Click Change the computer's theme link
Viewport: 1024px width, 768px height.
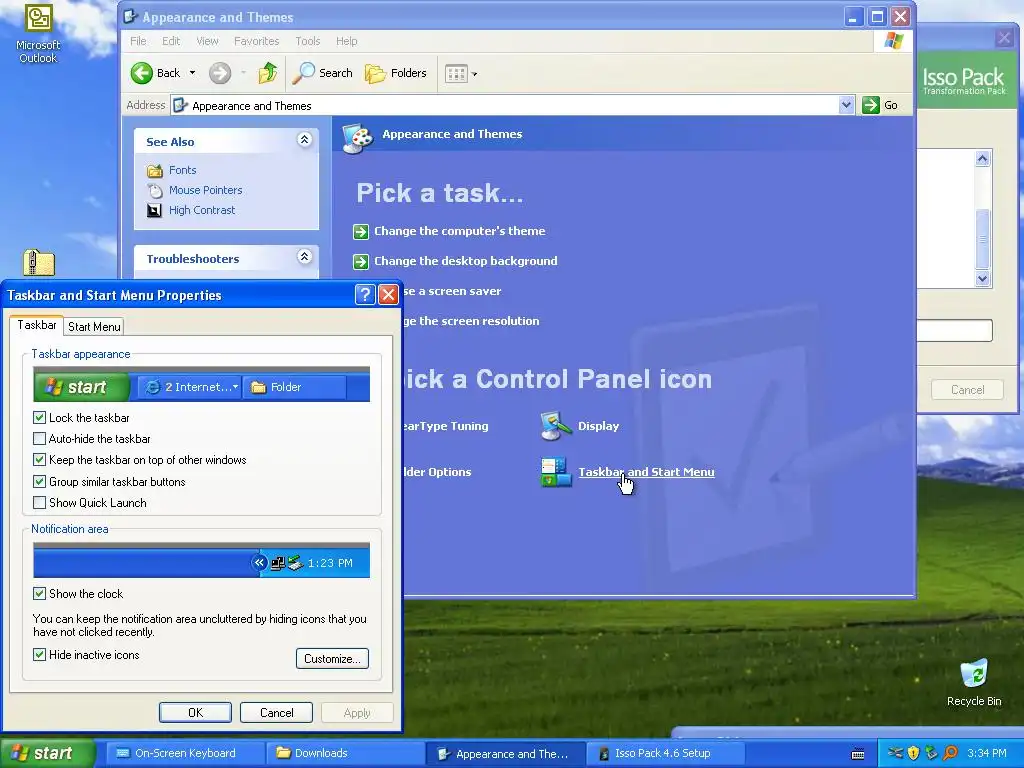pos(459,231)
